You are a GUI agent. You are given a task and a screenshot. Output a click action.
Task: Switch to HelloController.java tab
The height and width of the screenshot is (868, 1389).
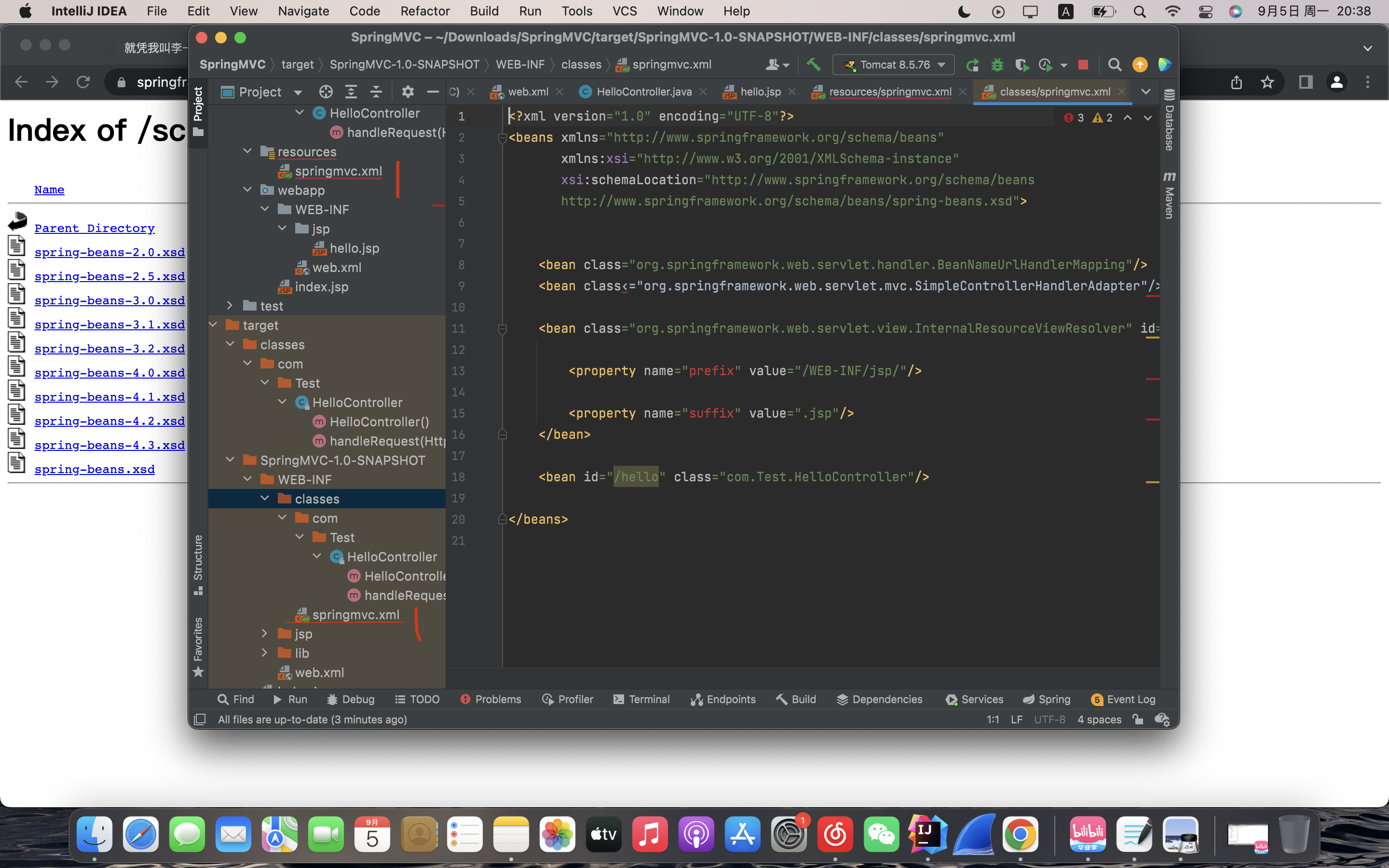(643, 92)
